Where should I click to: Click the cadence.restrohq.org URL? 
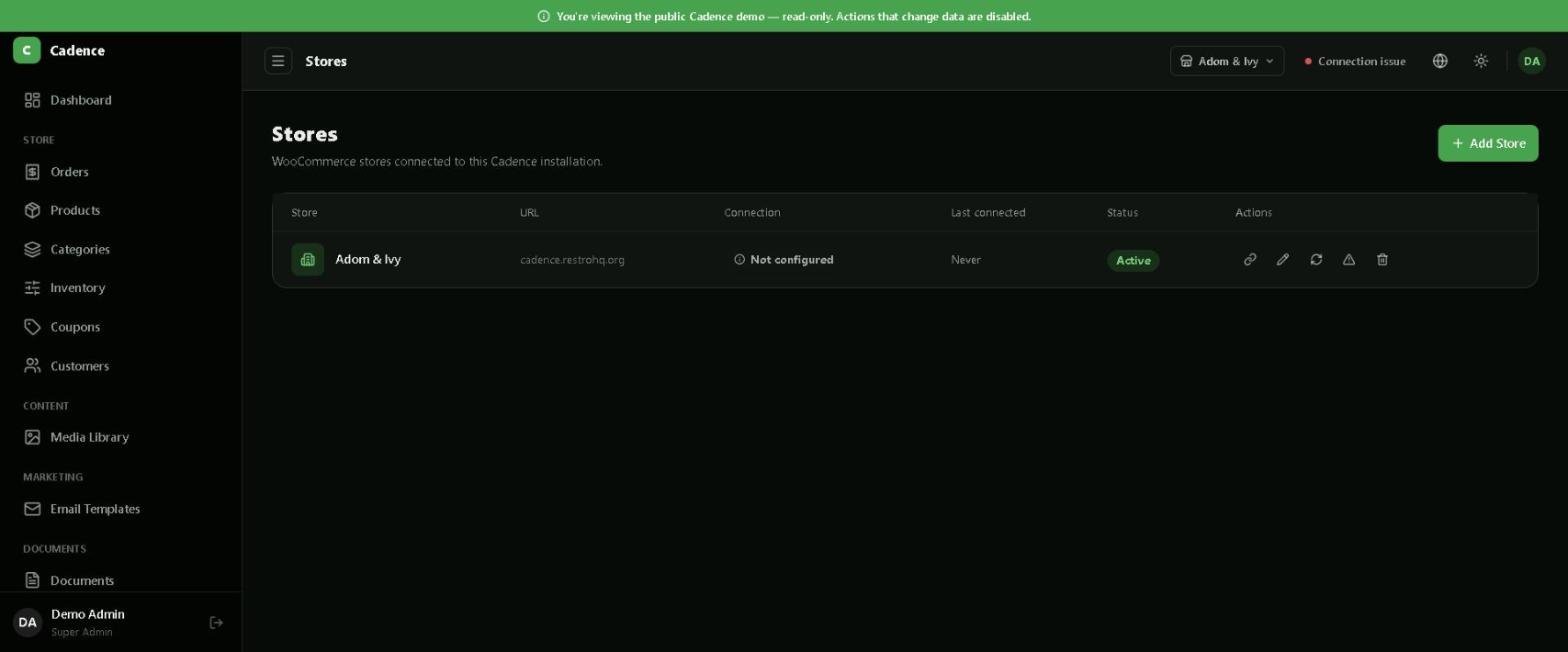pos(572,260)
